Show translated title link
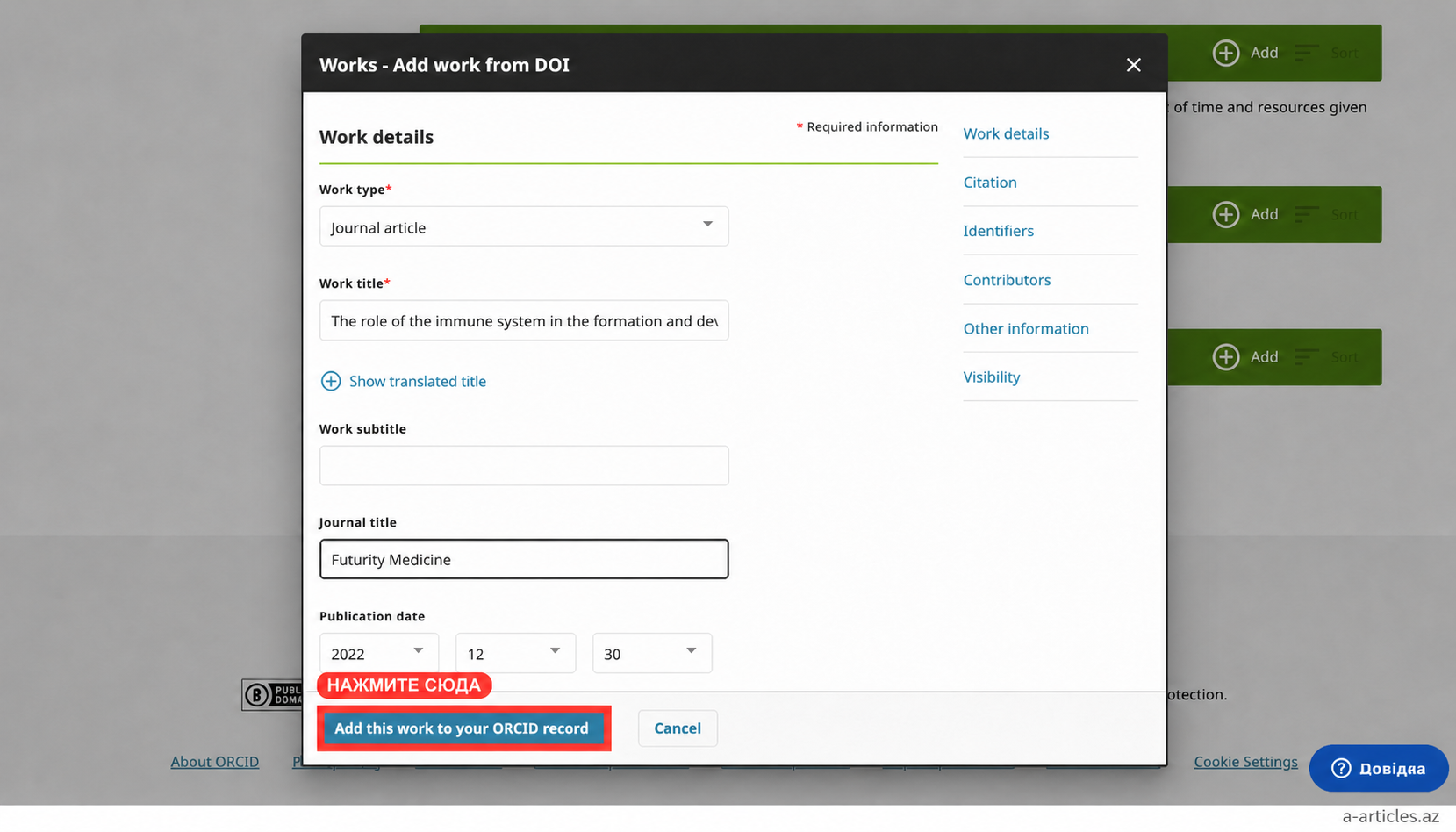This screenshot has height=832, width=1456. click(x=418, y=381)
